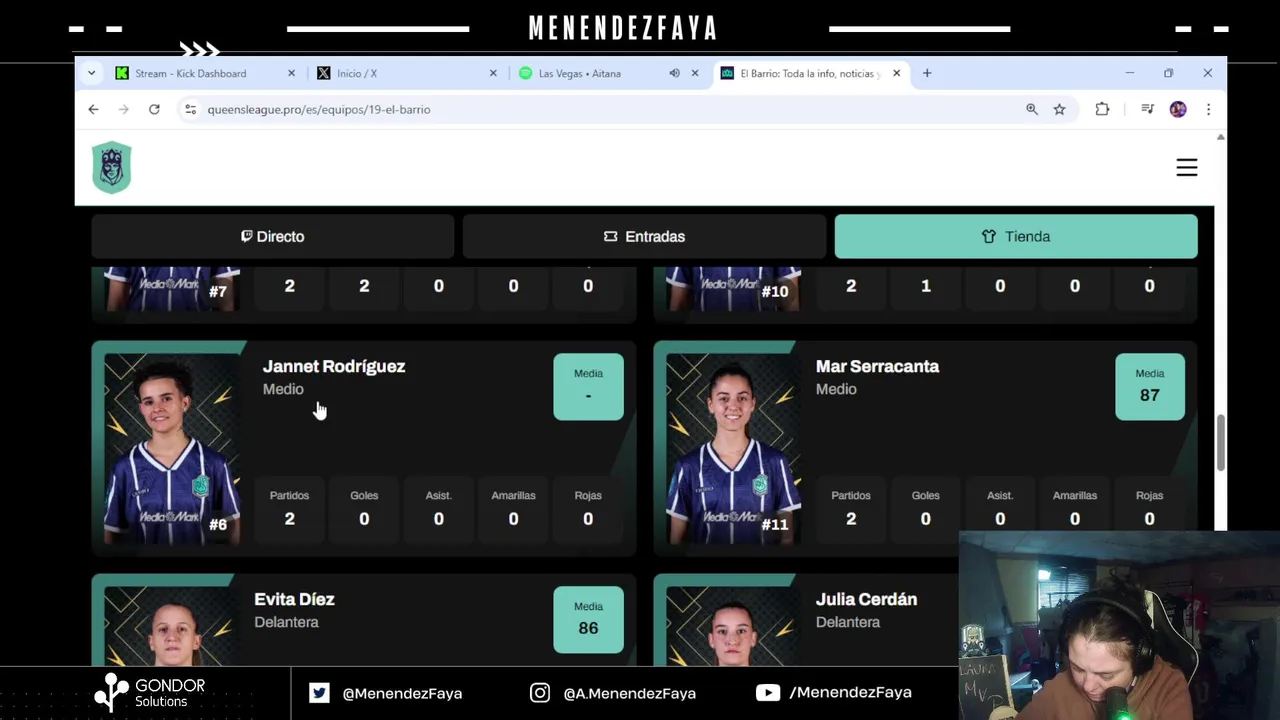The width and height of the screenshot is (1280, 720).
Task: Click the #10 player's jersey photo
Action: tap(733, 289)
